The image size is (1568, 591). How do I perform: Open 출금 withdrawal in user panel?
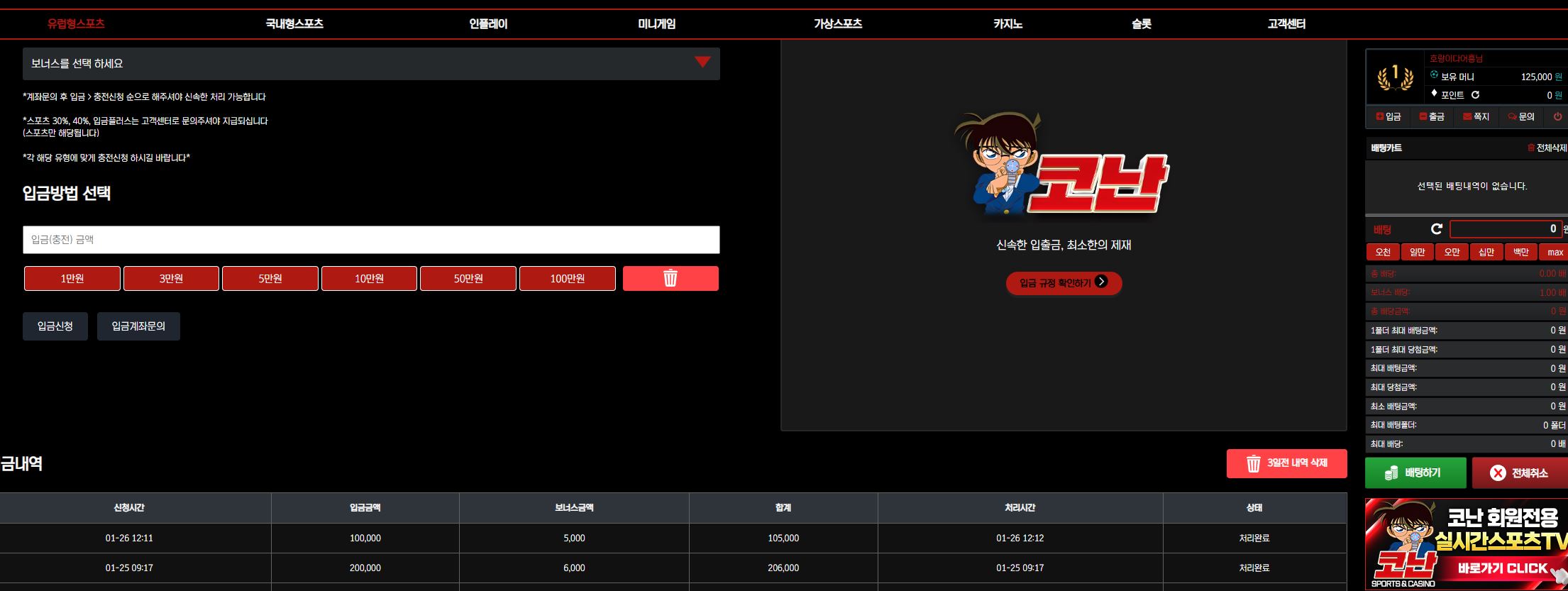(x=1432, y=116)
